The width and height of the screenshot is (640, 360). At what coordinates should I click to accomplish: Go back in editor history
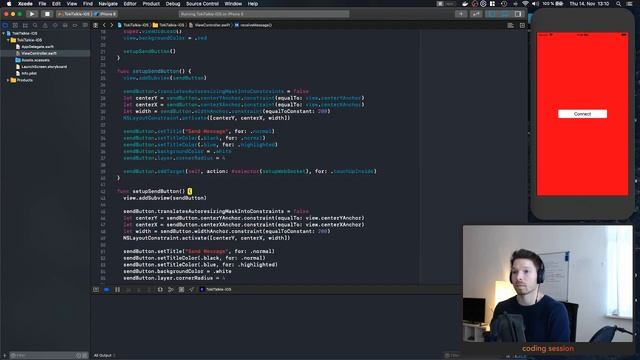[x=104, y=25]
